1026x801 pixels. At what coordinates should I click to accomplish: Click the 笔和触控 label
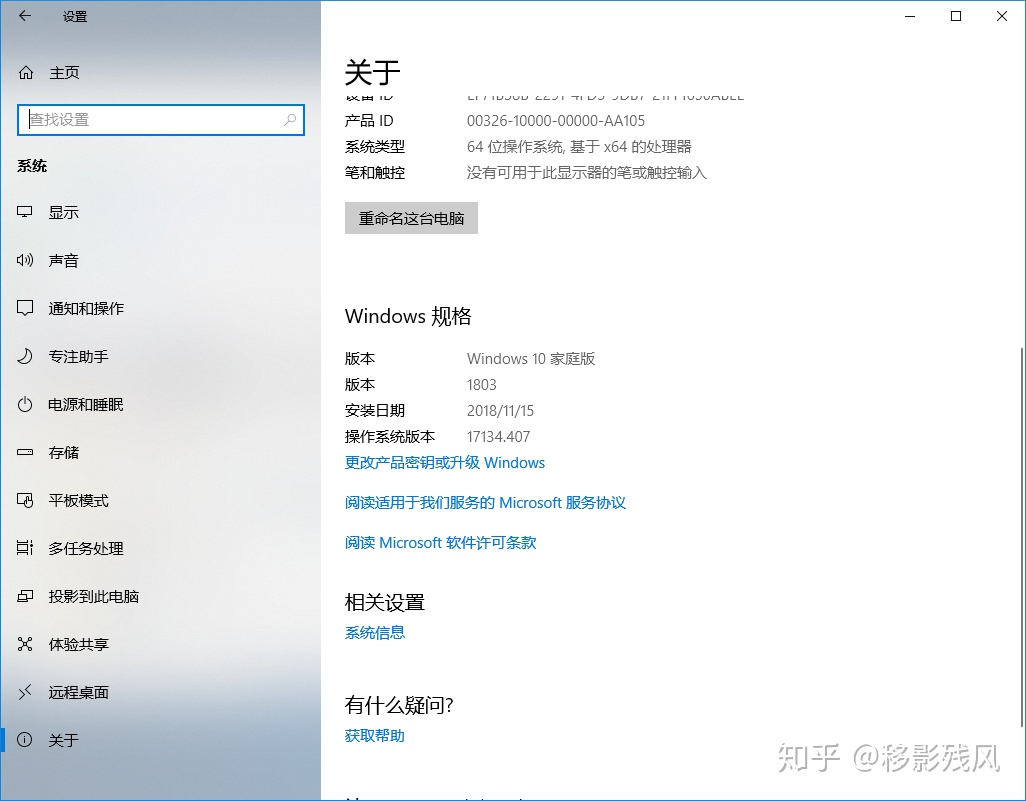pos(375,173)
